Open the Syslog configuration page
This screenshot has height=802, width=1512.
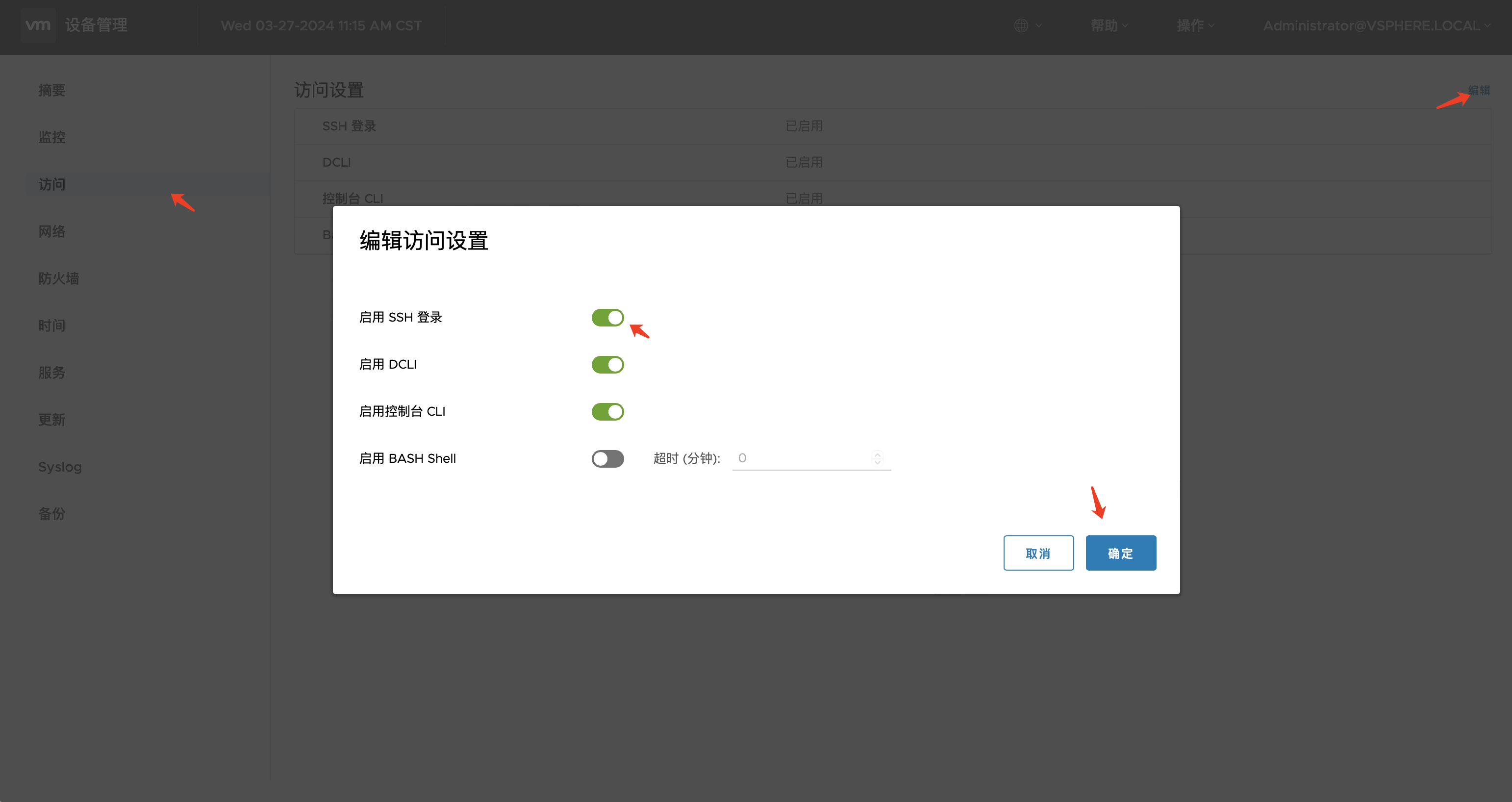click(x=60, y=466)
